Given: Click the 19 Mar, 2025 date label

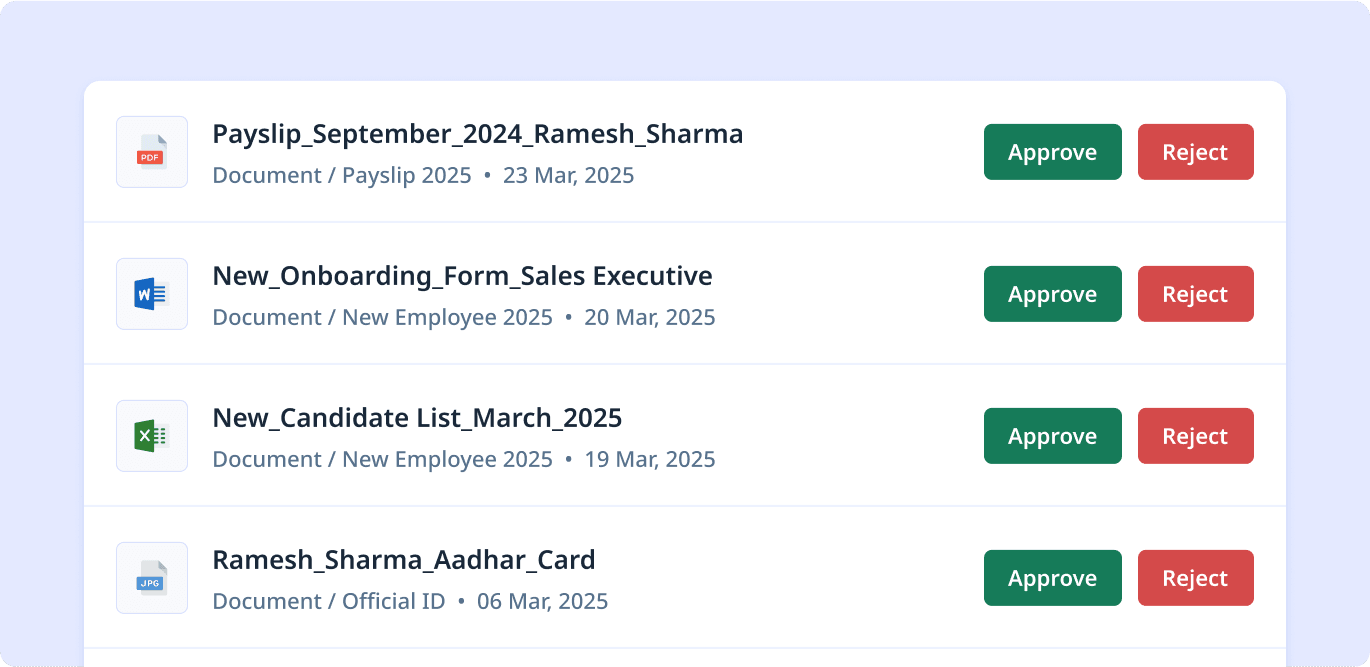Looking at the screenshot, I should coord(650,460).
